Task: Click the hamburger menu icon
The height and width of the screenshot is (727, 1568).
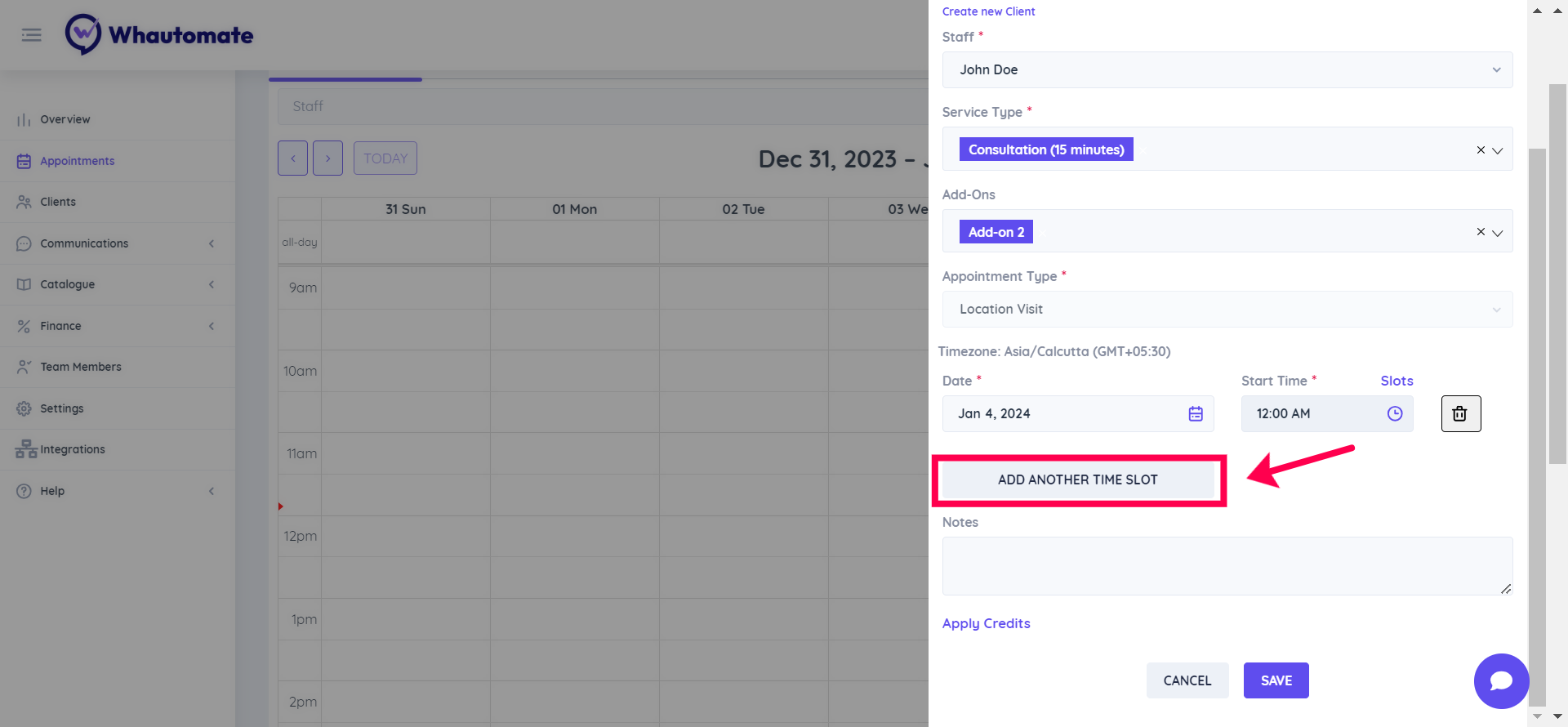Action: pos(31,35)
